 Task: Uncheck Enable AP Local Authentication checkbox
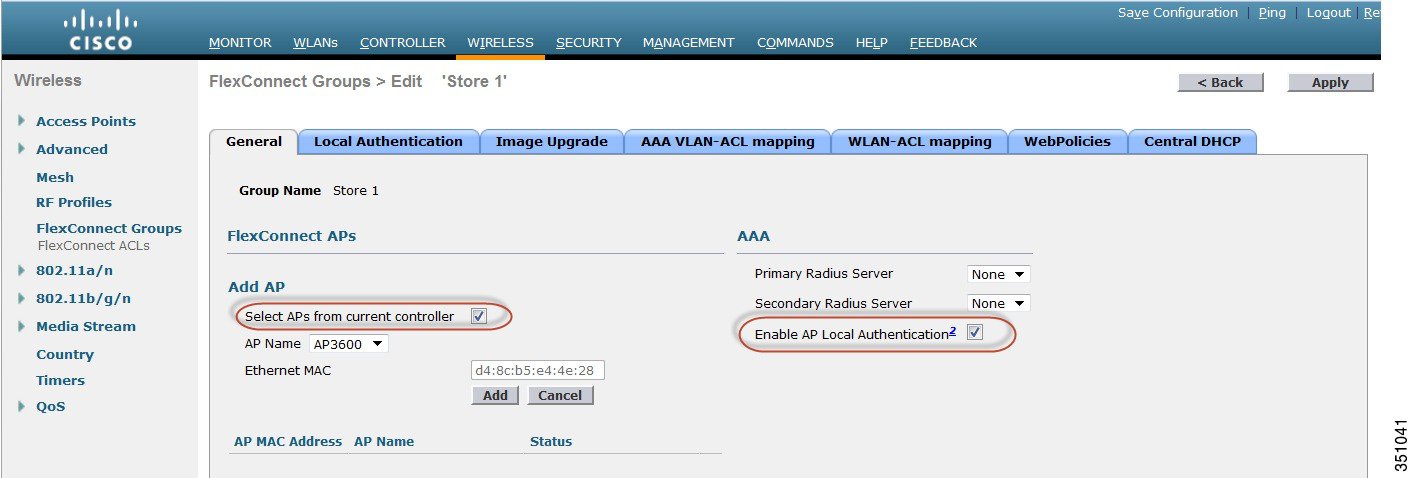975,333
